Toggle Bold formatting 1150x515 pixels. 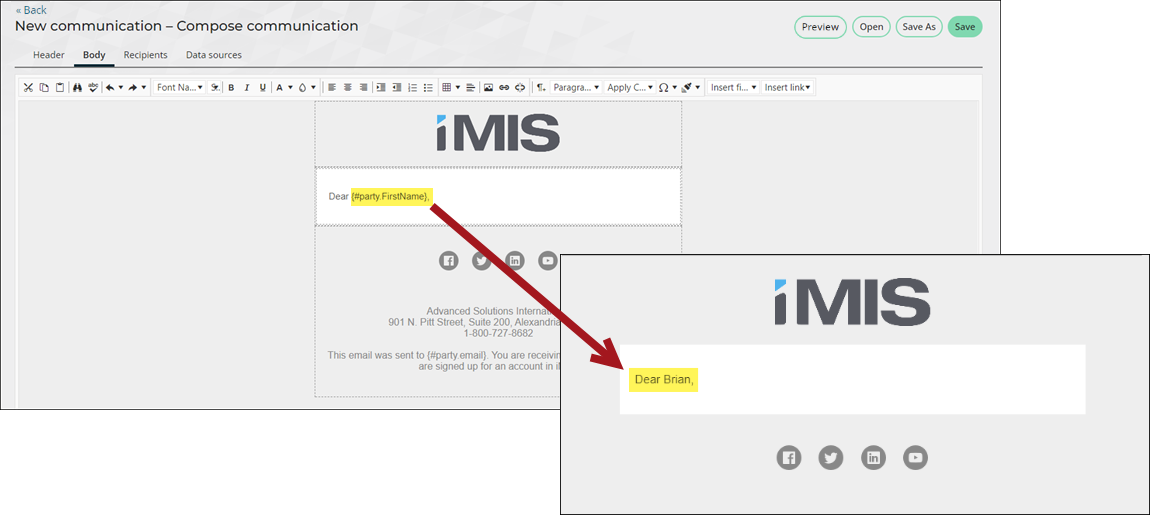231,87
